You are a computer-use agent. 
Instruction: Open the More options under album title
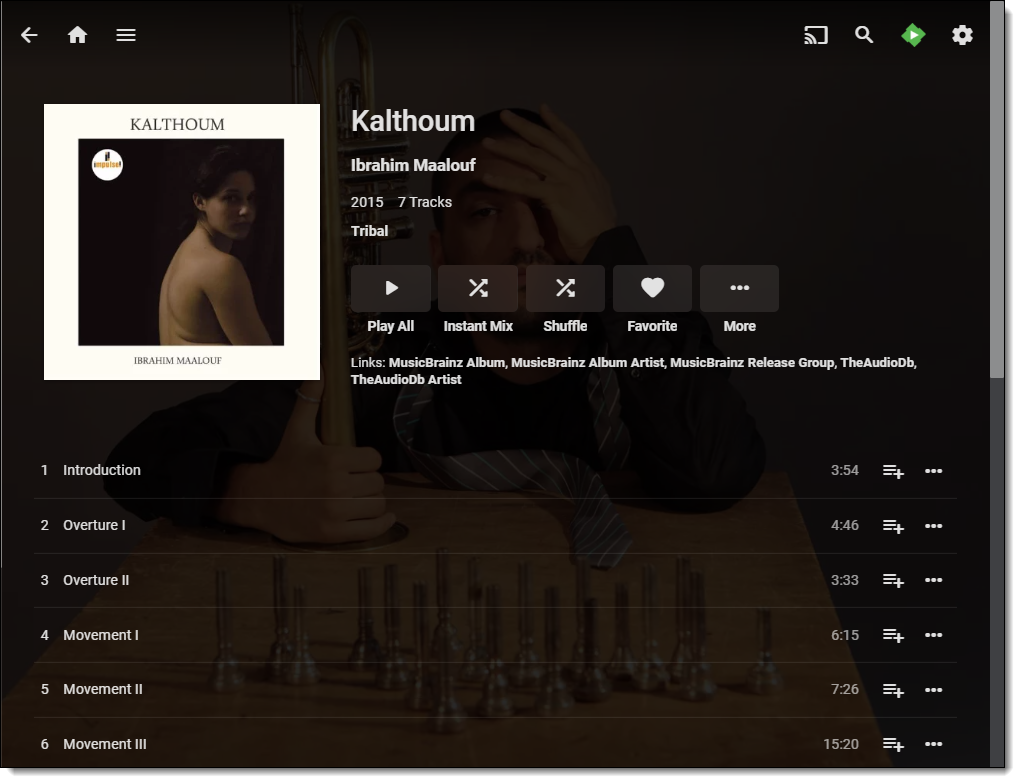click(740, 288)
